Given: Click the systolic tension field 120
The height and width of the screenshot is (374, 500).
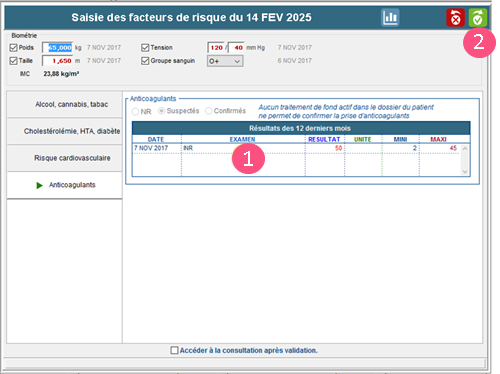Looking at the screenshot, I should tap(216, 48).
